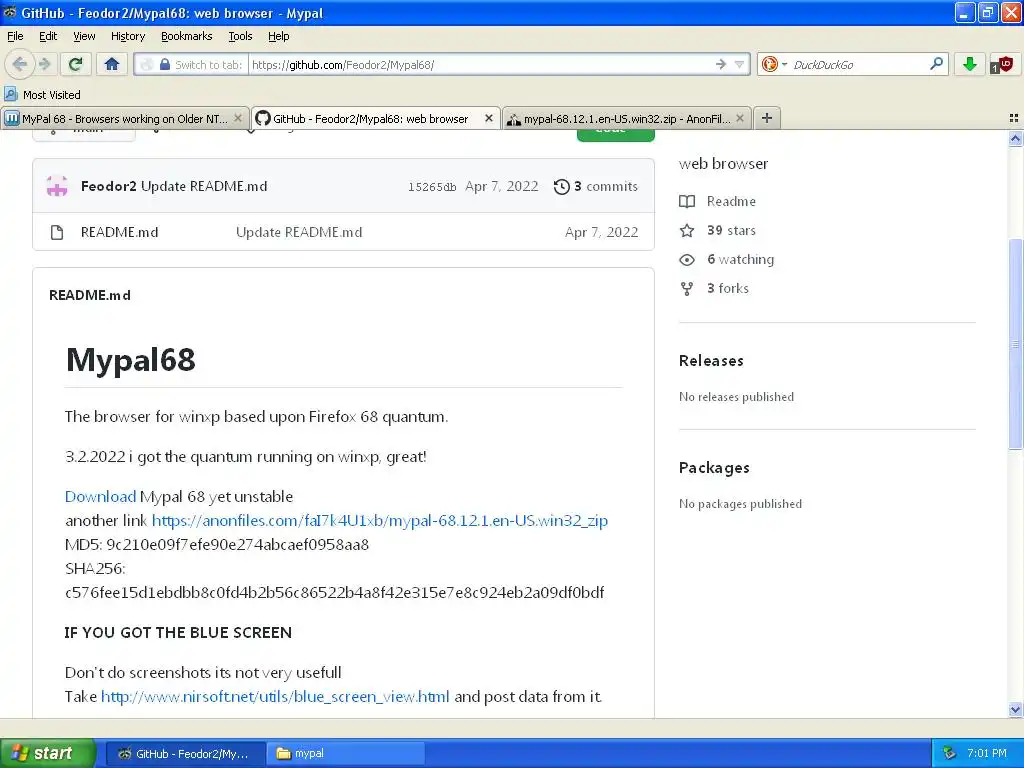Open commit hash 15265db
1024x768 pixels.
(x=432, y=187)
